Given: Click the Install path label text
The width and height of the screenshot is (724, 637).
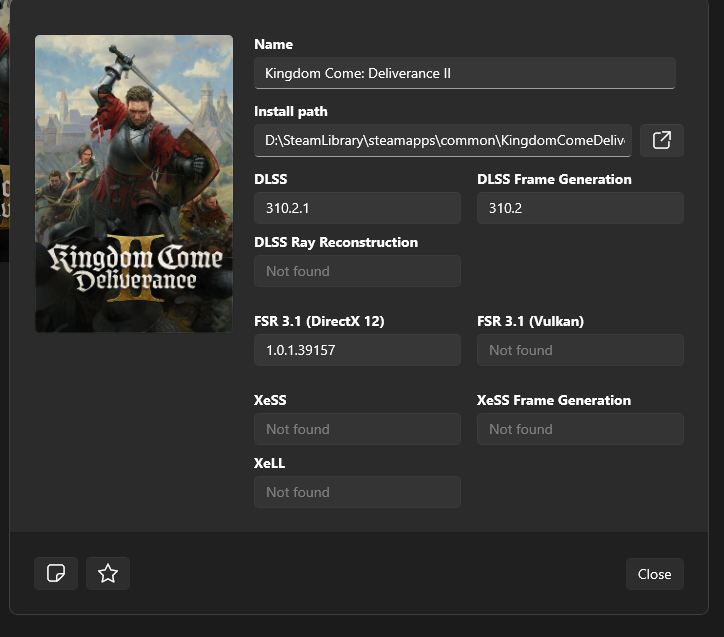Looking at the screenshot, I should (x=290, y=111).
